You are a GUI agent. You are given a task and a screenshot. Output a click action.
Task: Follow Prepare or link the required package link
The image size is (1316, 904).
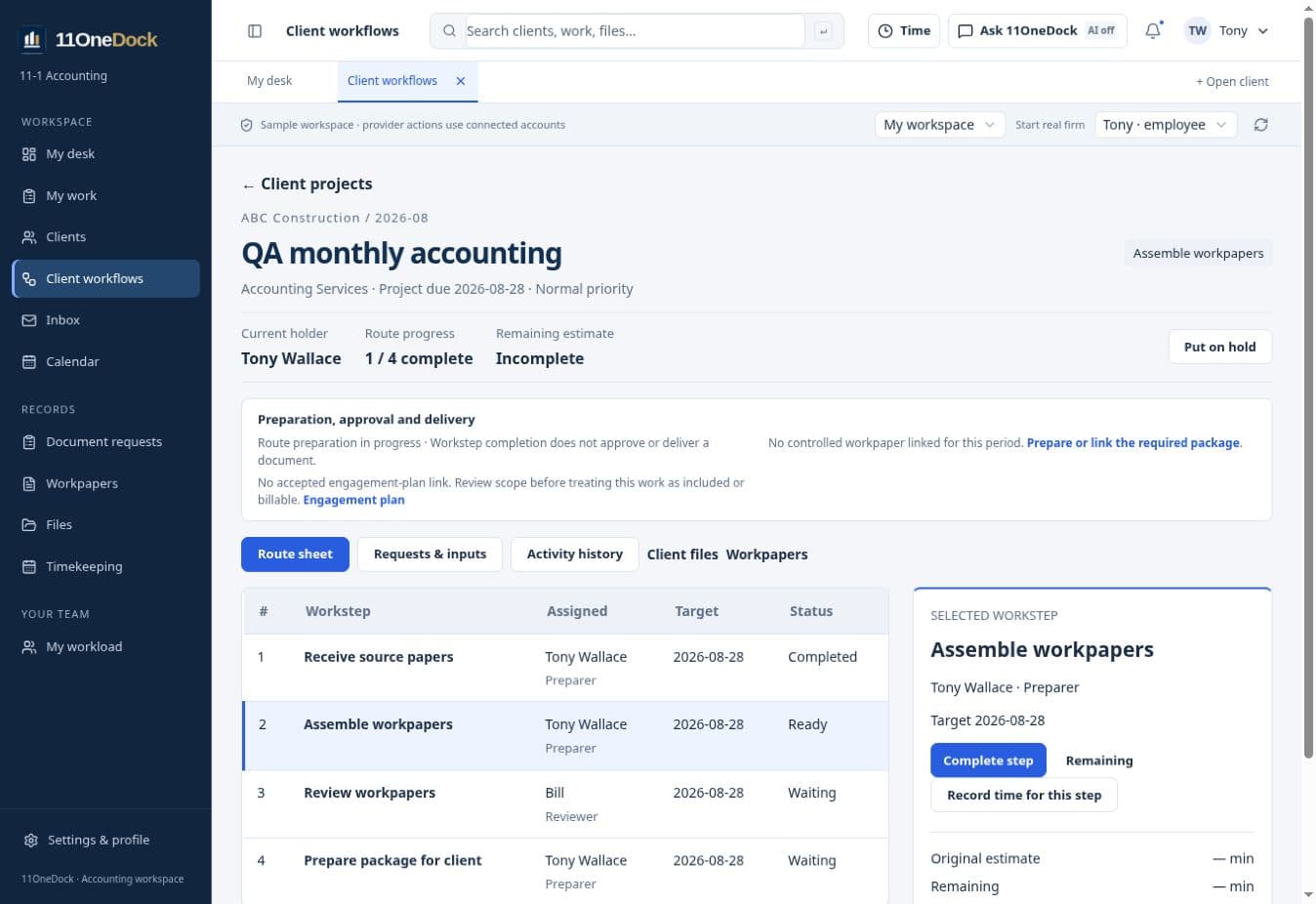coord(1133,443)
